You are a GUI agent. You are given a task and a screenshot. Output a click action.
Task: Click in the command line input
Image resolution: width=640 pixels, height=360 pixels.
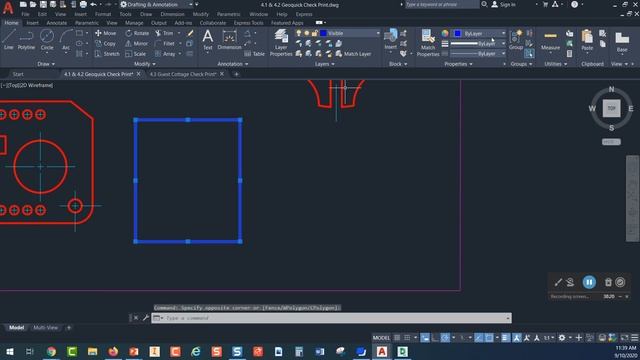coord(331,318)
